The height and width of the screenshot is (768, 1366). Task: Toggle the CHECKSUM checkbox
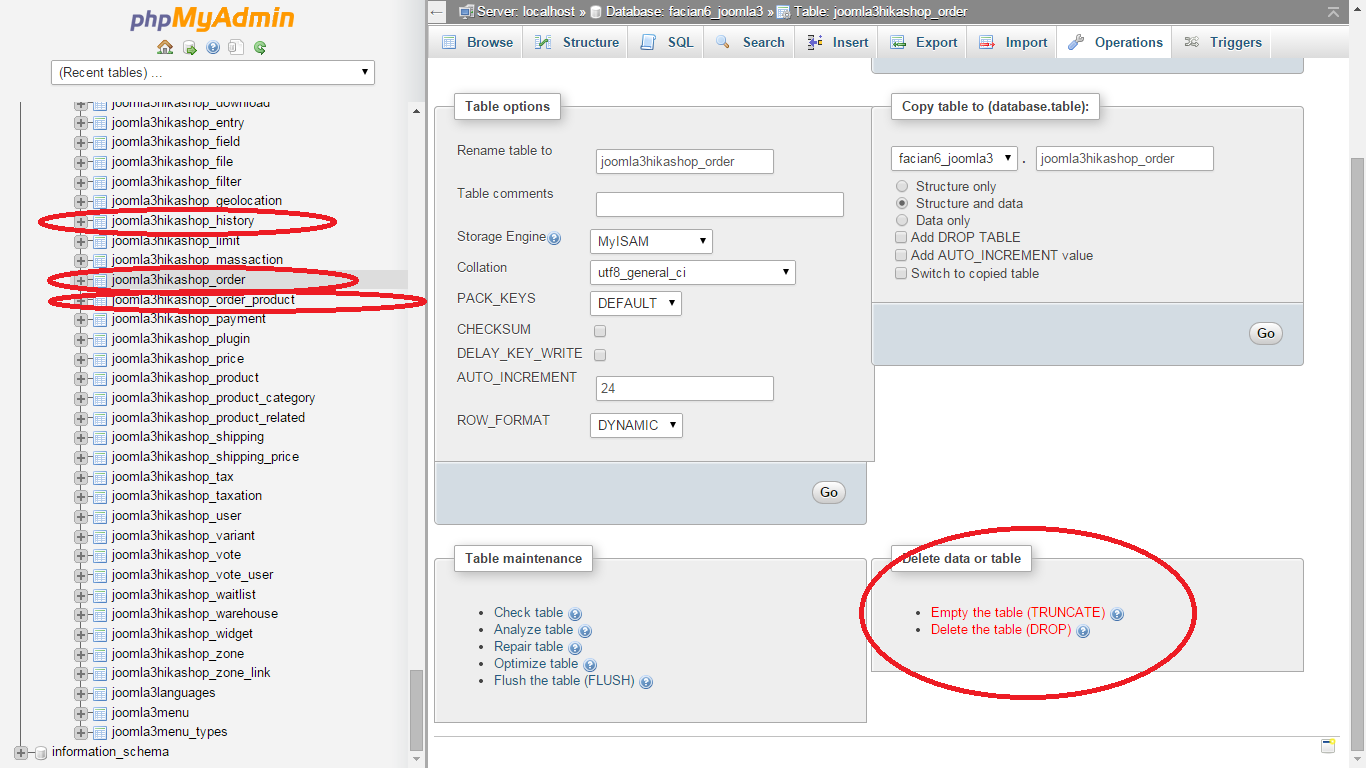pos(600,331)
